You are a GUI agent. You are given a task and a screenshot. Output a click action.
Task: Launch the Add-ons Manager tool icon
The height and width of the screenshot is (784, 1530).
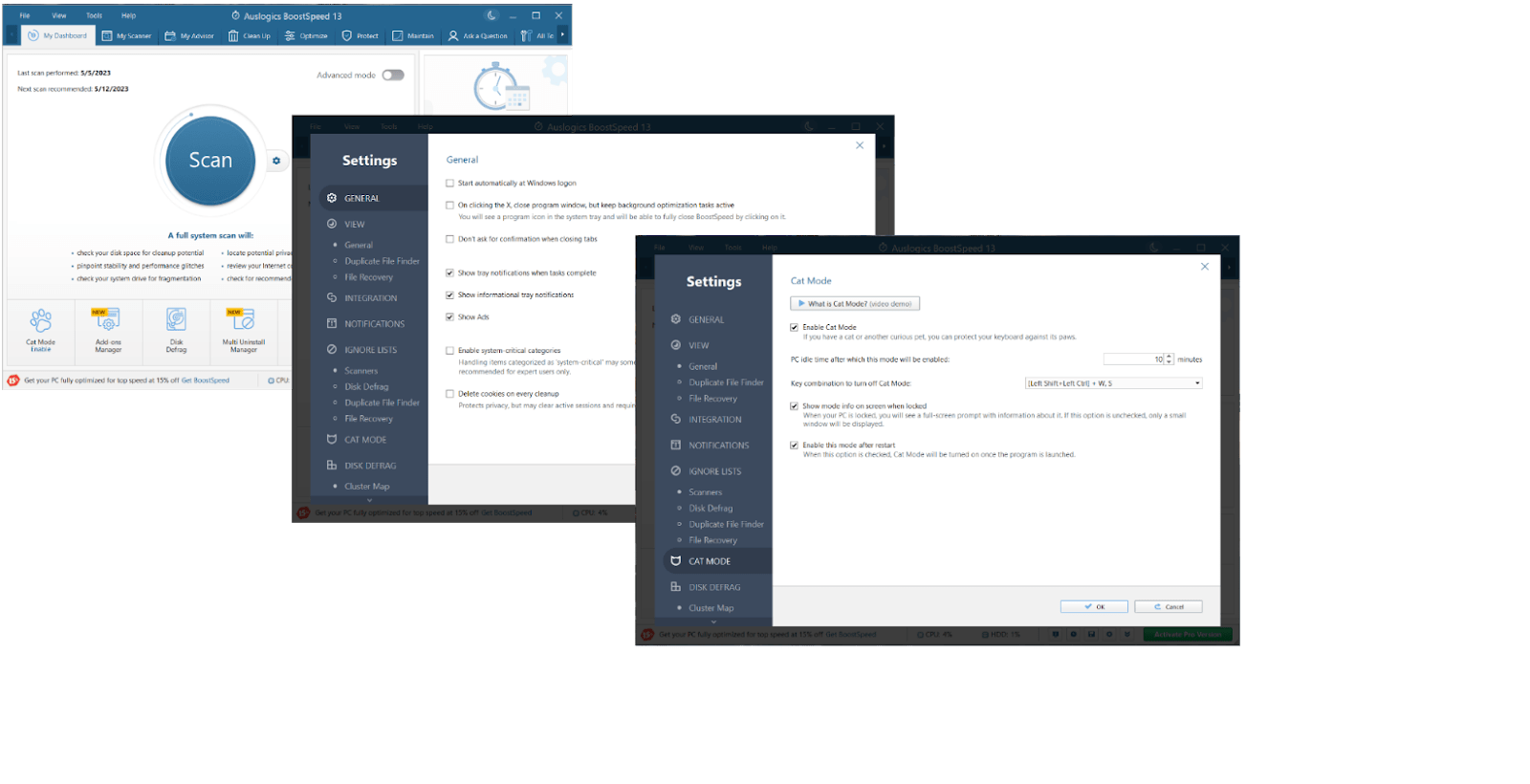point(107,318)
